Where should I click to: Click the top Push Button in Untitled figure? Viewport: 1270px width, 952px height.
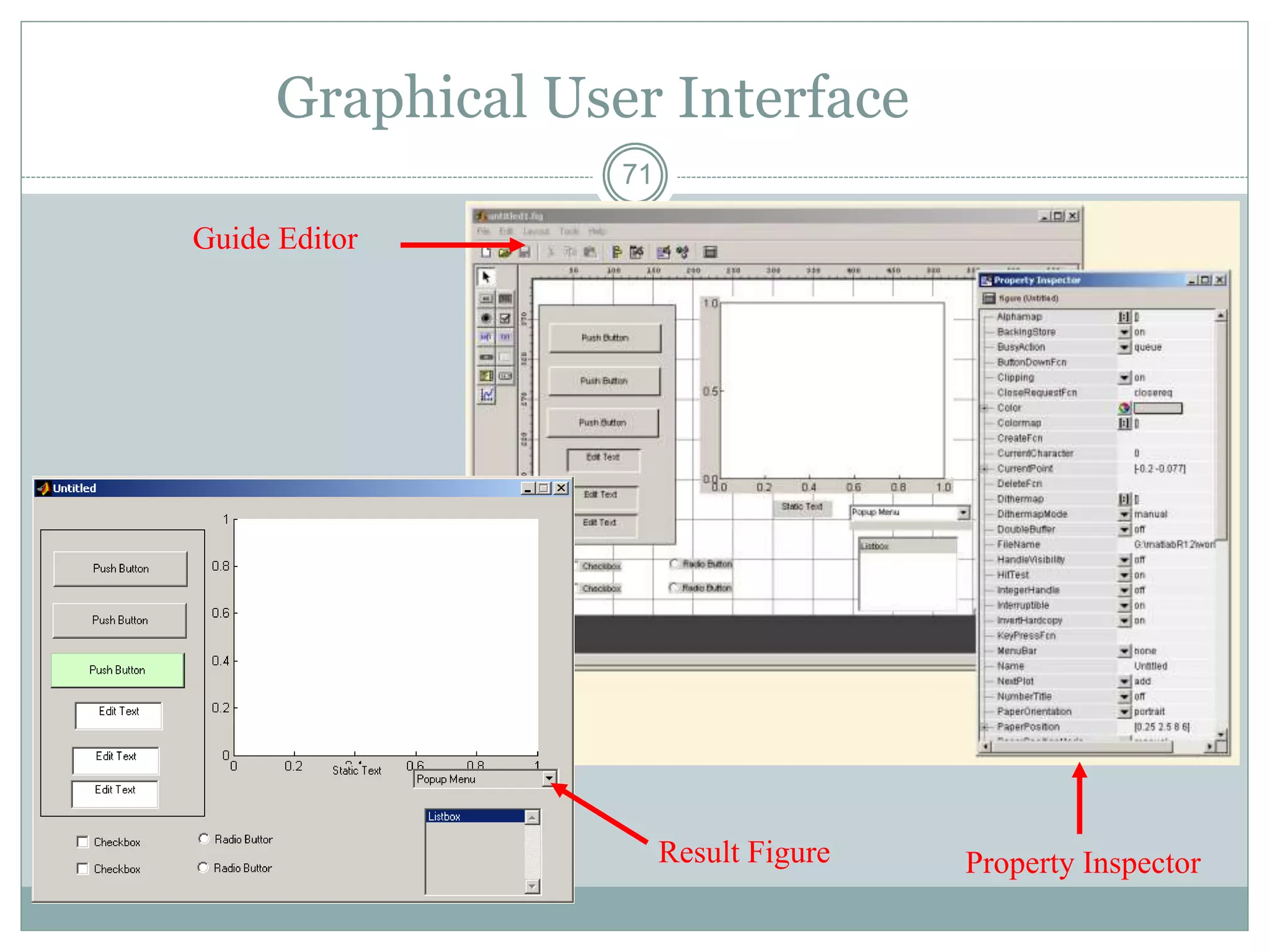click(120, 568)
